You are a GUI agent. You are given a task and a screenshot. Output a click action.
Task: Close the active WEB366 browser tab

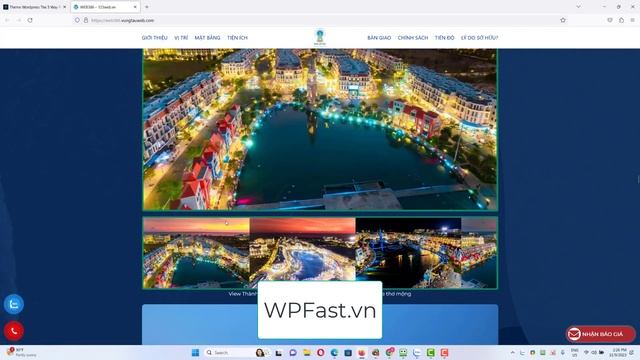pos(135,7)
